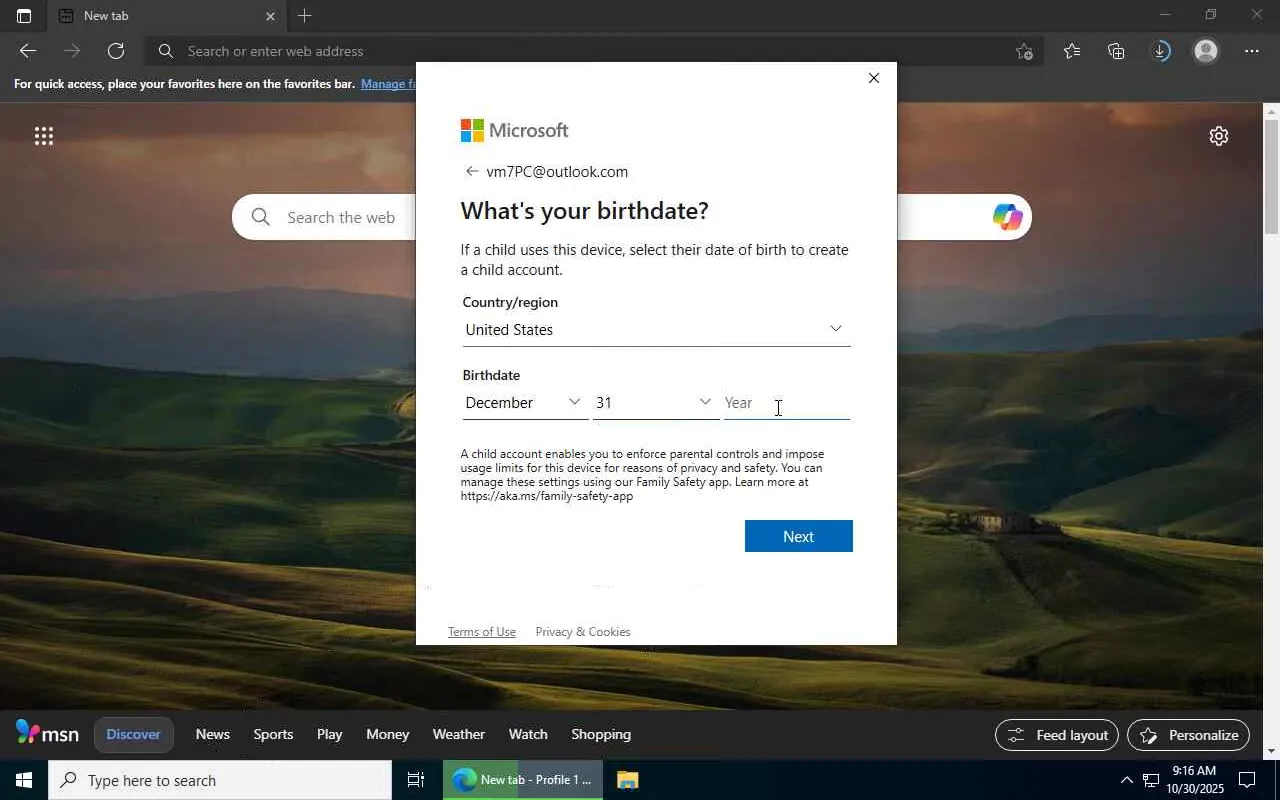Click the MSN logo
This screenshot has width=1280, height=800.
[47, 734]
